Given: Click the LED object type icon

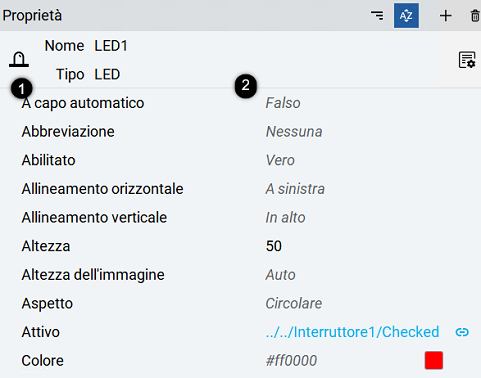Looking at the screenshot, I should [19, 60].
